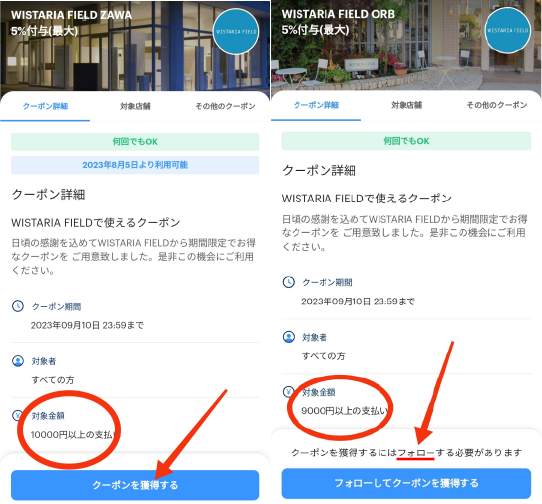The image size is (542, 504).
Task: Tap the left 何回でもOK green badge
Action: point(135,142)
